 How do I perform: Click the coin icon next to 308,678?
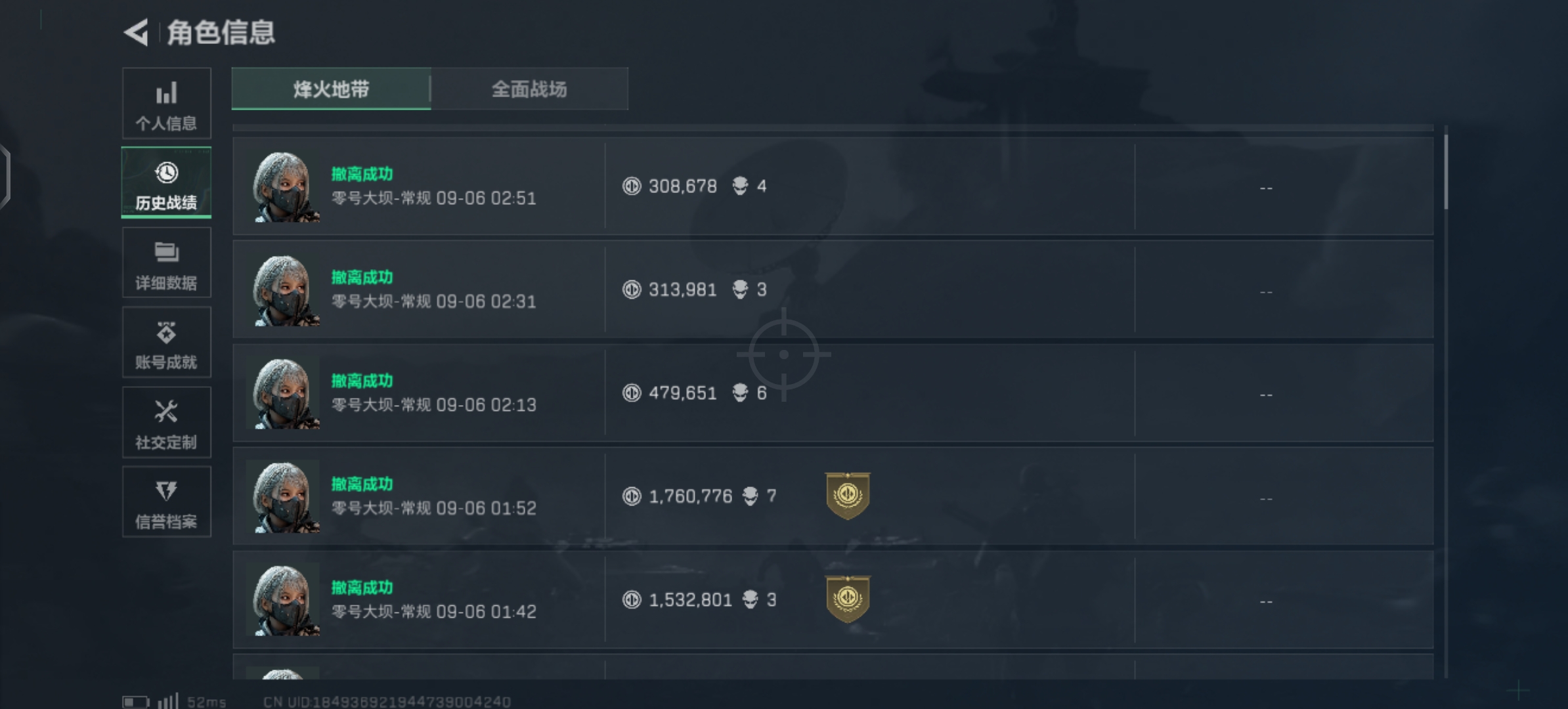(632, 186)
